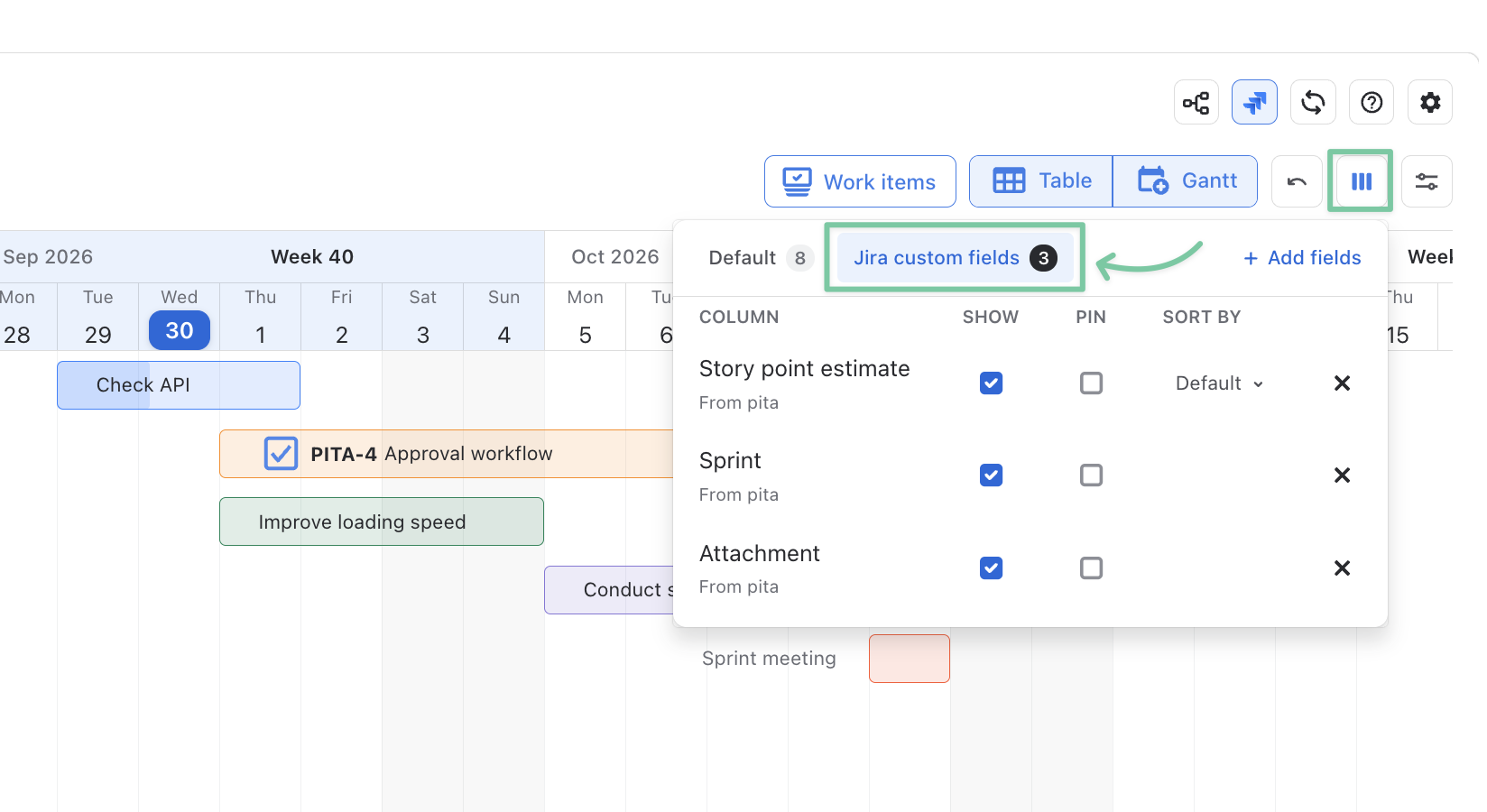1487x812 pixels.
Task: Switch to Gantt view
Action: 1186,181
